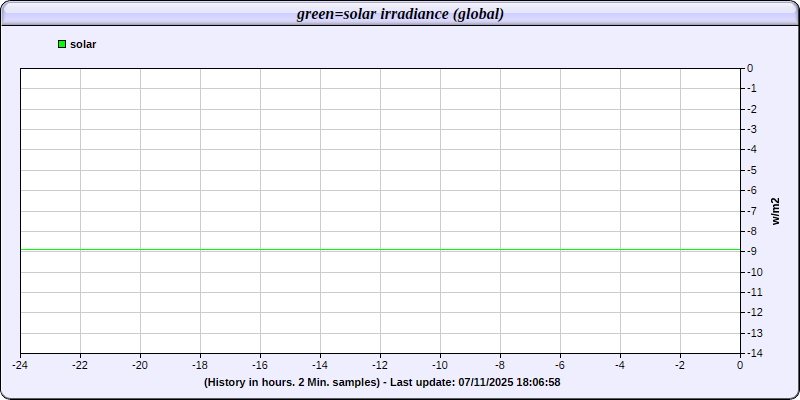The height and width of the screenshot is (400, 800).
Task: Pick the -6 hour mark on the horizontal axis
Action: pos(560,365)
